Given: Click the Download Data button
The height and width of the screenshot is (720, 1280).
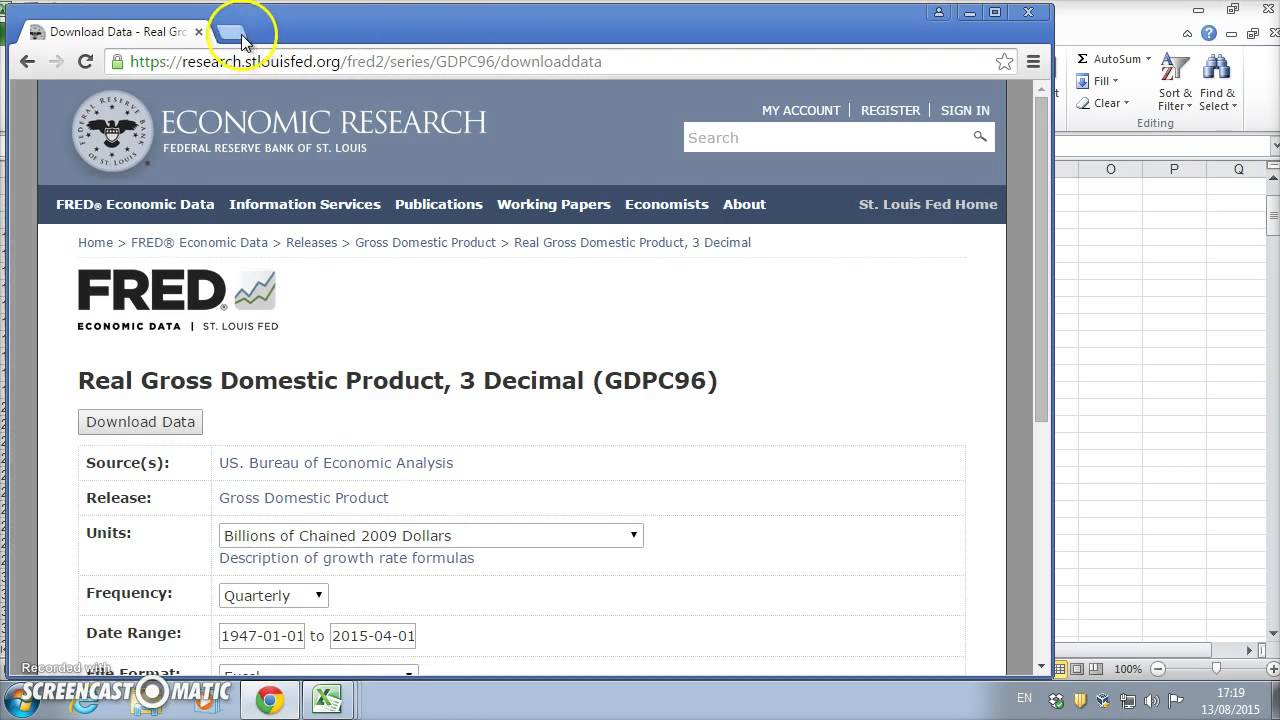Looking at the screenshot, I should tap(140, 422).
